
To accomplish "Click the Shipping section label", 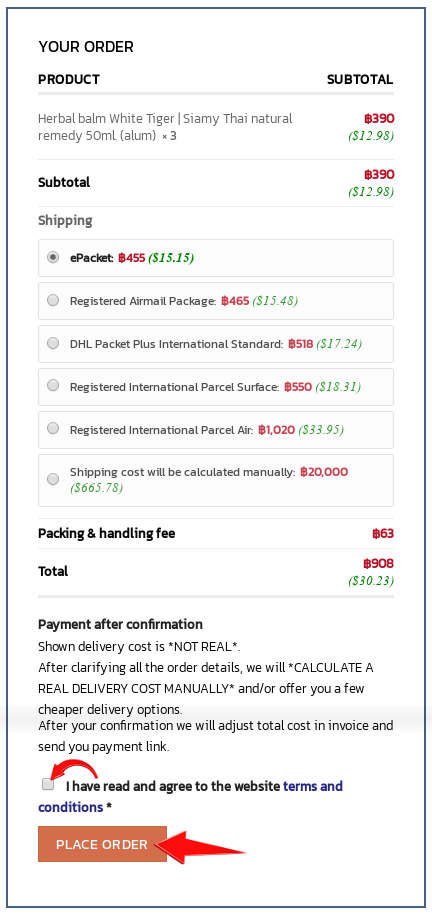I will 65,220.
